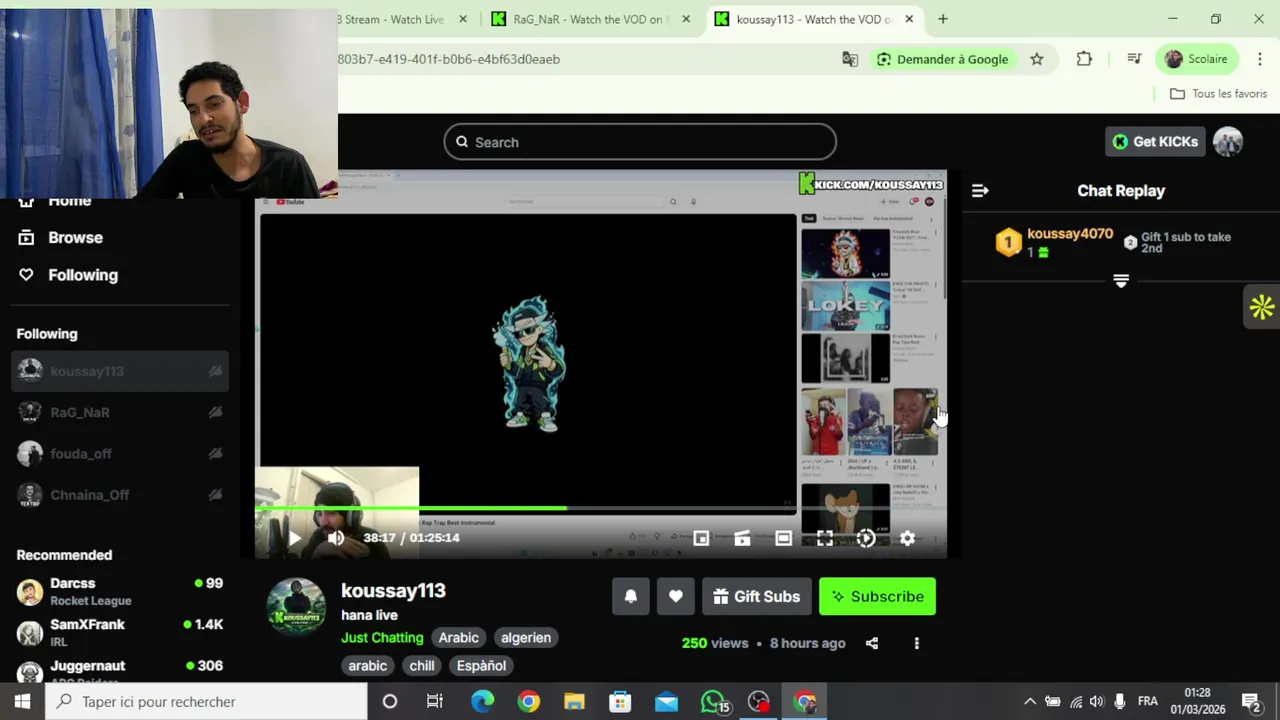Open Task View on taskbar
The image size is (1280, 720).
tap(435, 702)
